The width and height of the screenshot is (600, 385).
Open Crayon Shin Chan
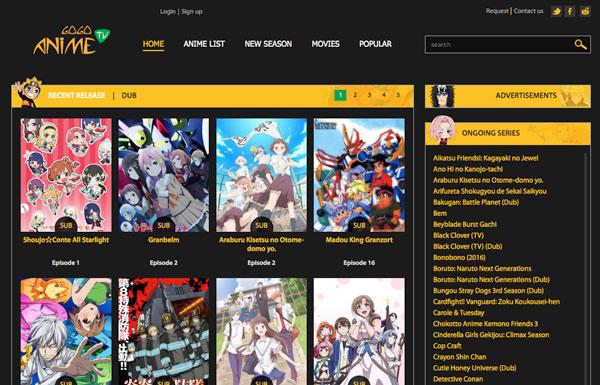460,357
